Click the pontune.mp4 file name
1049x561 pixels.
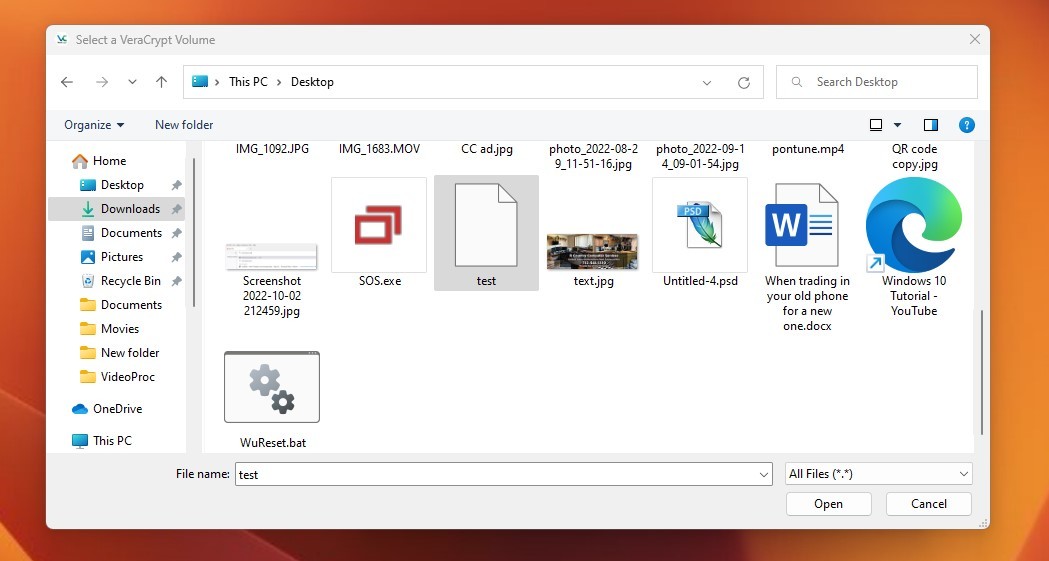coord(807,149)
